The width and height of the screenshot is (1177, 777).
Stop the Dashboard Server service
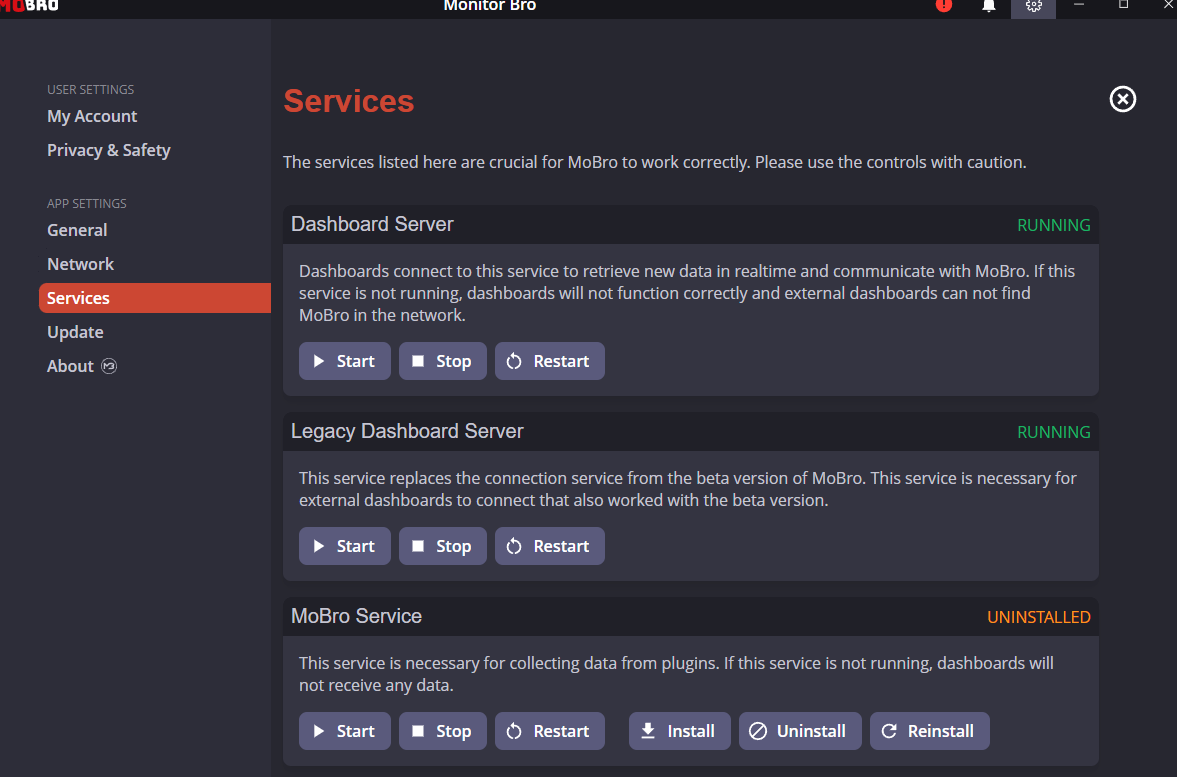pyautogui.click(x=443, y=361)
